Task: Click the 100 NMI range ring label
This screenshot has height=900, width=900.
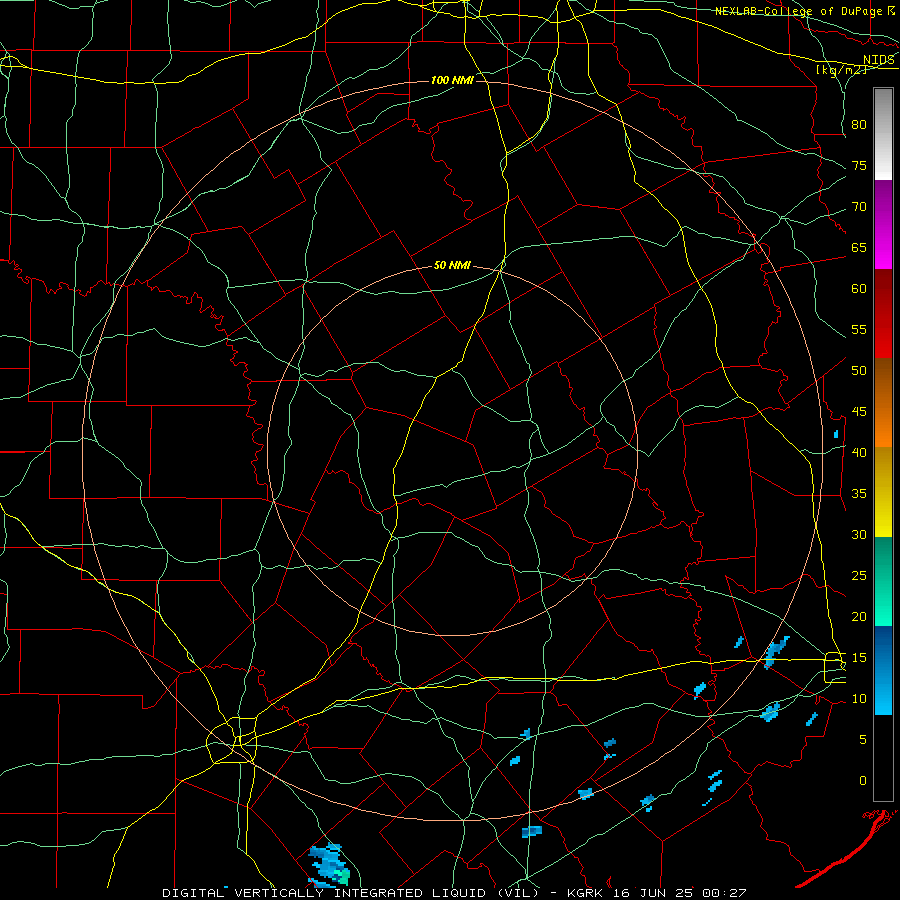Action: tap(452, 80)
